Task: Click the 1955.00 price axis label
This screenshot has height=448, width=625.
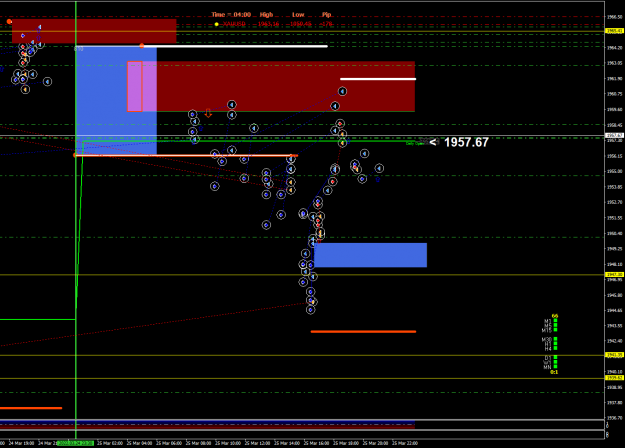Action: click(x=614, y=171)
